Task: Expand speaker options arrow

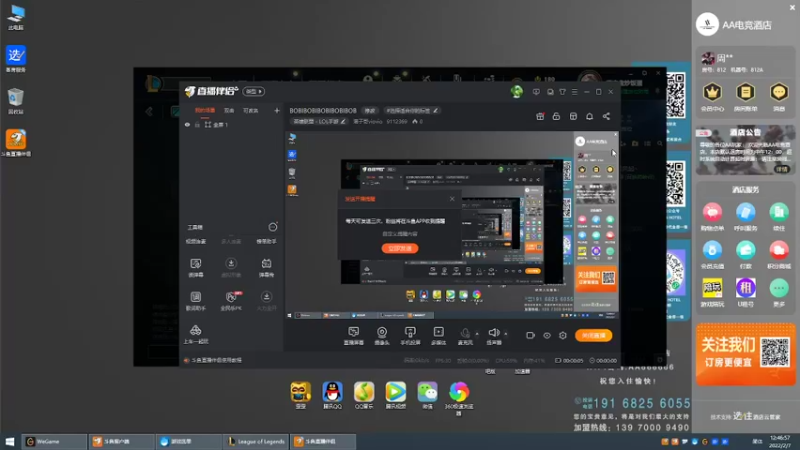Action: (x=506, y=334)
